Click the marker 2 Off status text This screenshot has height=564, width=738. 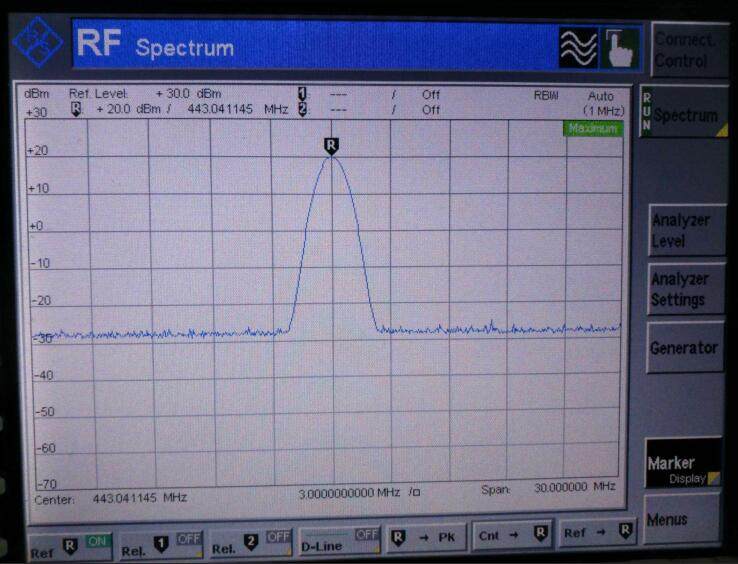(x=431, y=110)
